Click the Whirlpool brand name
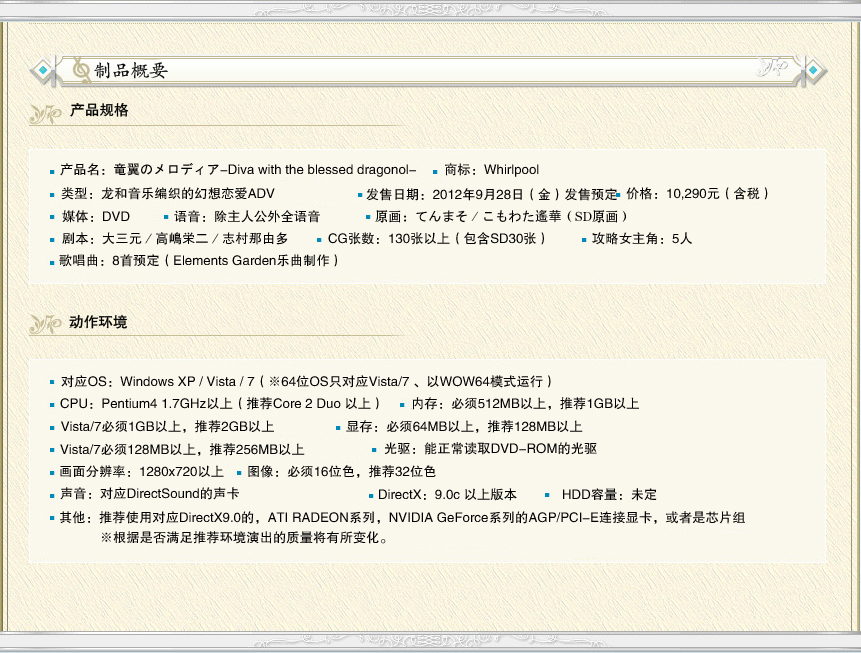The width and height of the screenshot is (861, 653). 512,170
